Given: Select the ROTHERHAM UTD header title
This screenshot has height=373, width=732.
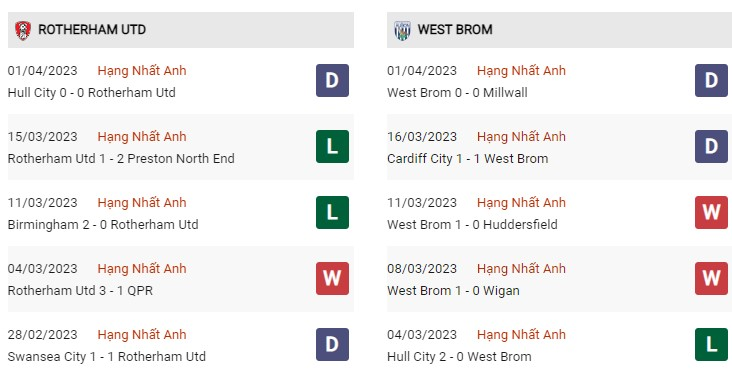Looking at the screenshot, I should click(x=92, y=30).
